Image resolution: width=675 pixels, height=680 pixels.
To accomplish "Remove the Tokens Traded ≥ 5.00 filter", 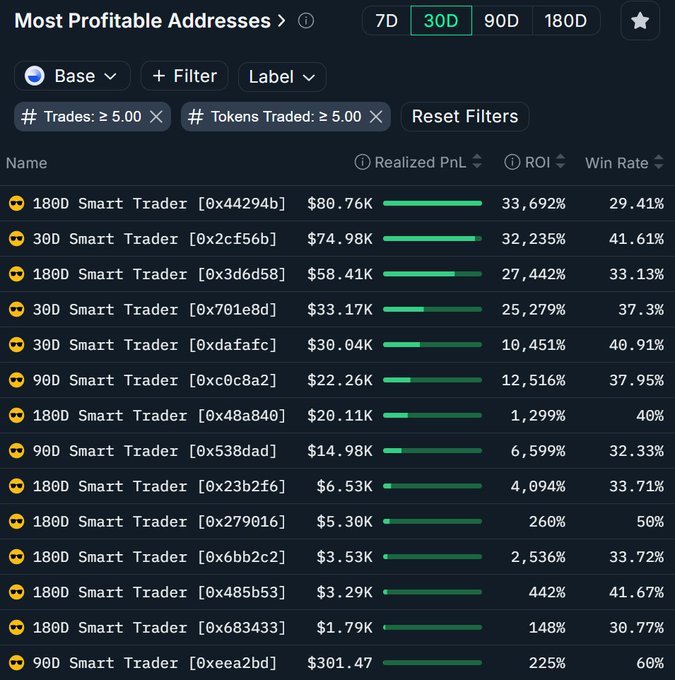I will [x=376, y=117].
